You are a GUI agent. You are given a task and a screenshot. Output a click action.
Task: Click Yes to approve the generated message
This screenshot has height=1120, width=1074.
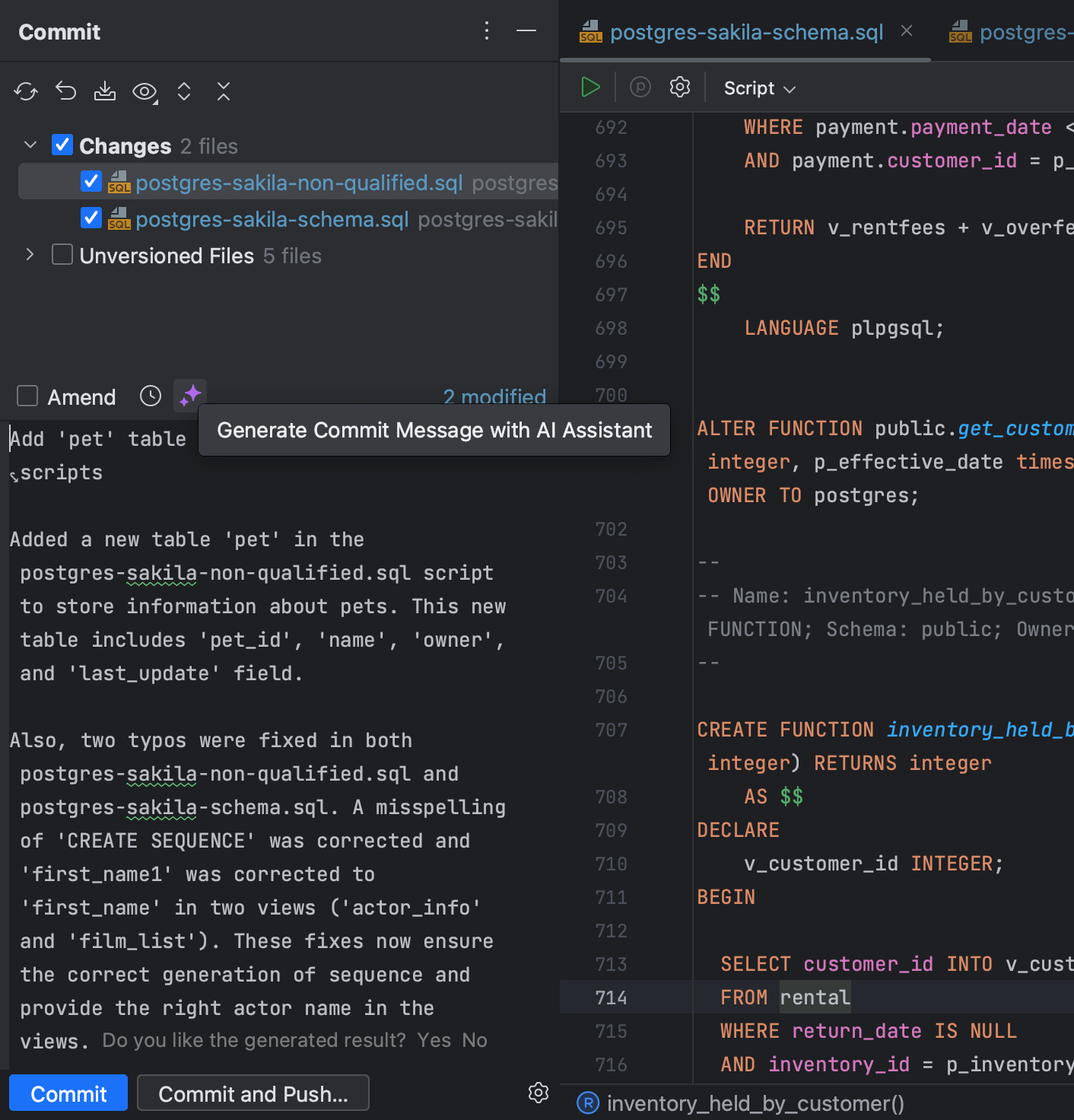point(434,1040)
